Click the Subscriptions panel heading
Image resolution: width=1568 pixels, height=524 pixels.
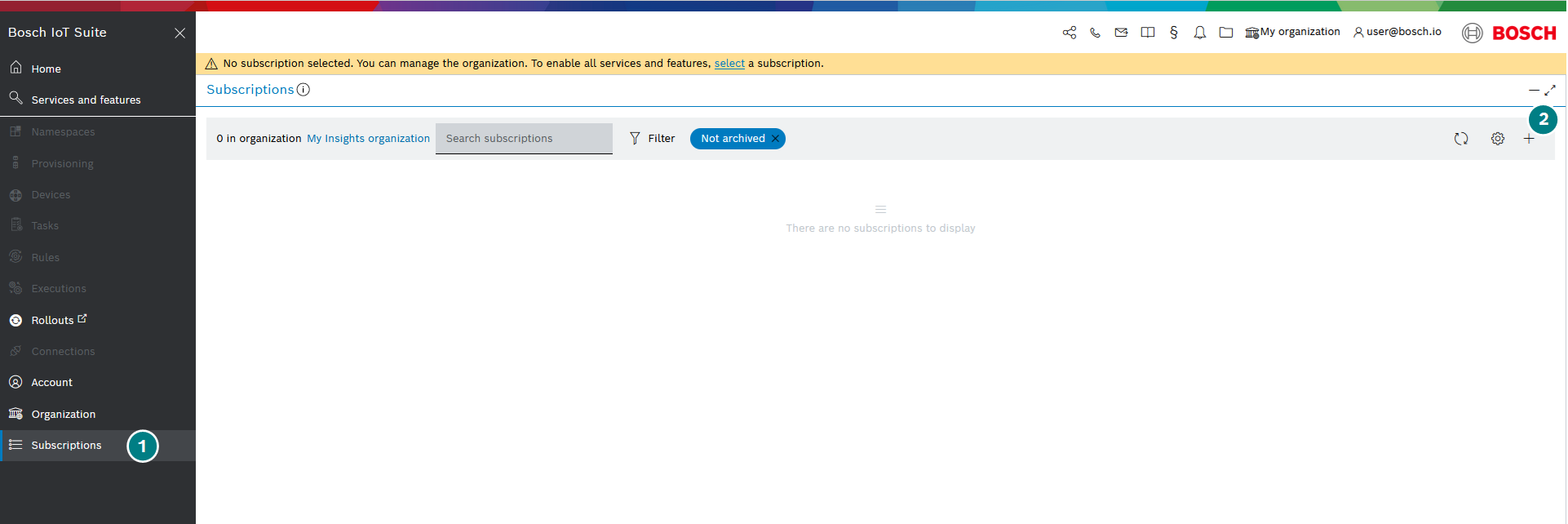(x=250, y=90)
